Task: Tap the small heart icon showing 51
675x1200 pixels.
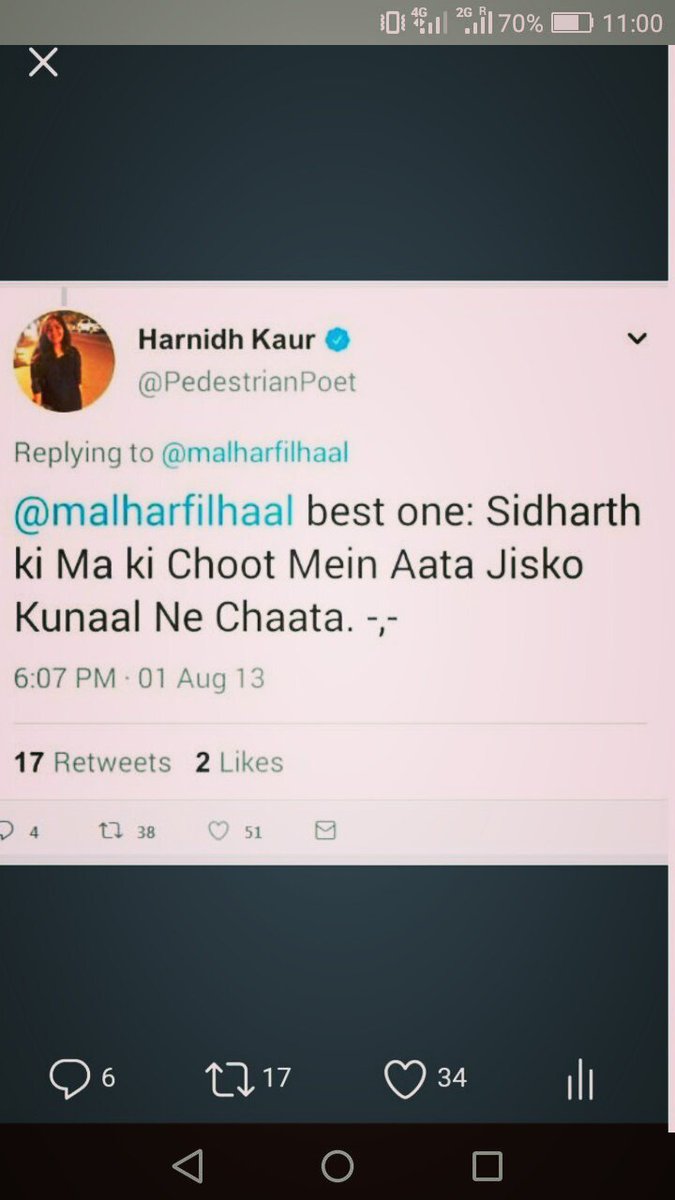Action: coord(235,831)
